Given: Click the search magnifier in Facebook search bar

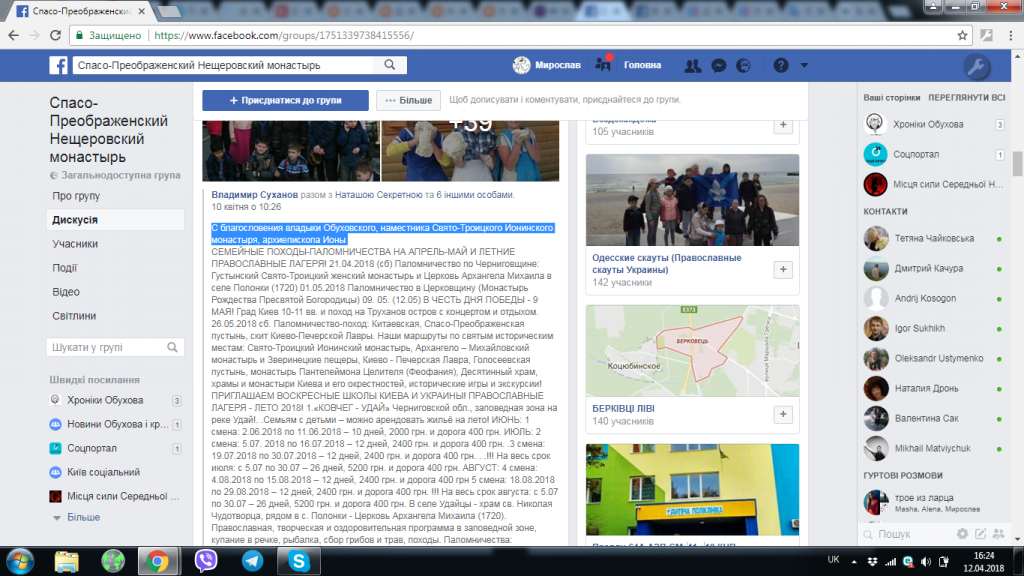Looking at the screenshot, I should pyautogui.click(x=390, y=65).
